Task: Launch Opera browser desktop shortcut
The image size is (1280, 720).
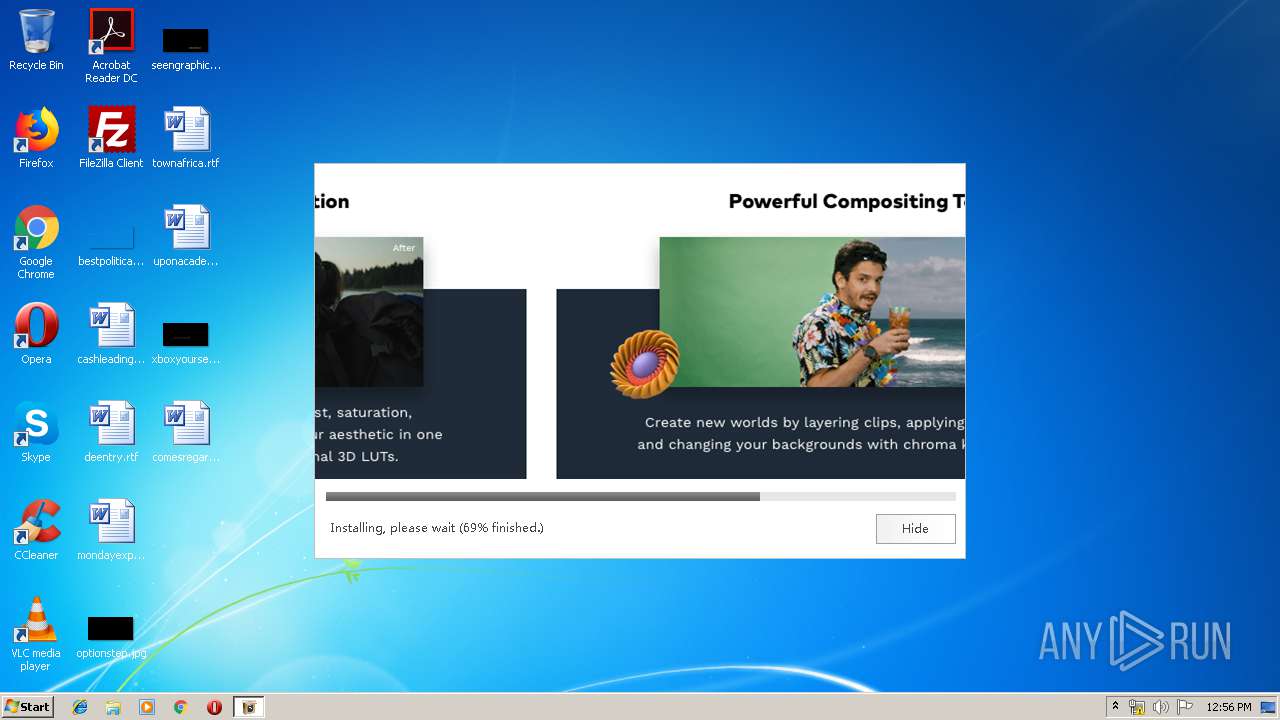Action: [x=36, y=334]
